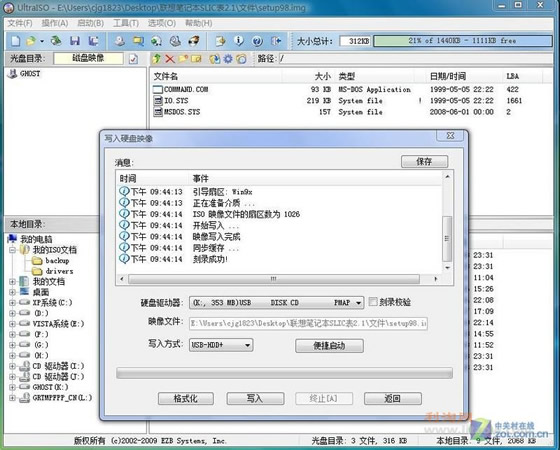This screenshot has width=560, height=450.
Task: Expand the 我的文档 tree node
Action: [12, 281]
